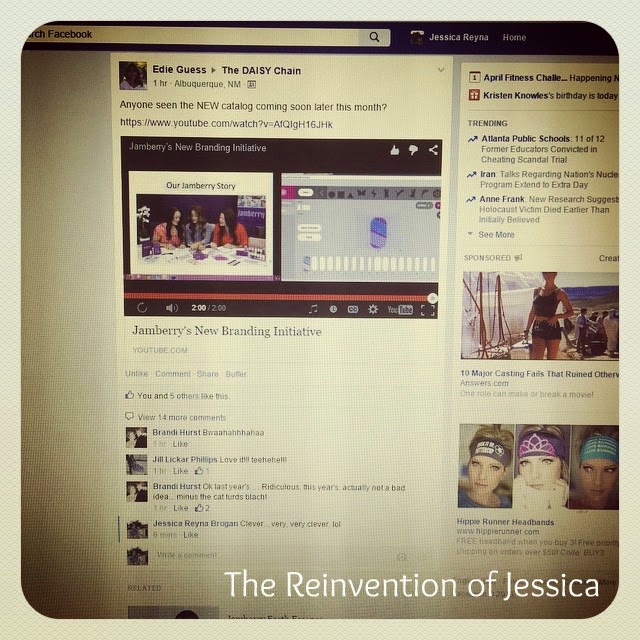Viewport: 640px width, 640px height.
Task: Click Comment under the post
Action: [x=173, y=374]
